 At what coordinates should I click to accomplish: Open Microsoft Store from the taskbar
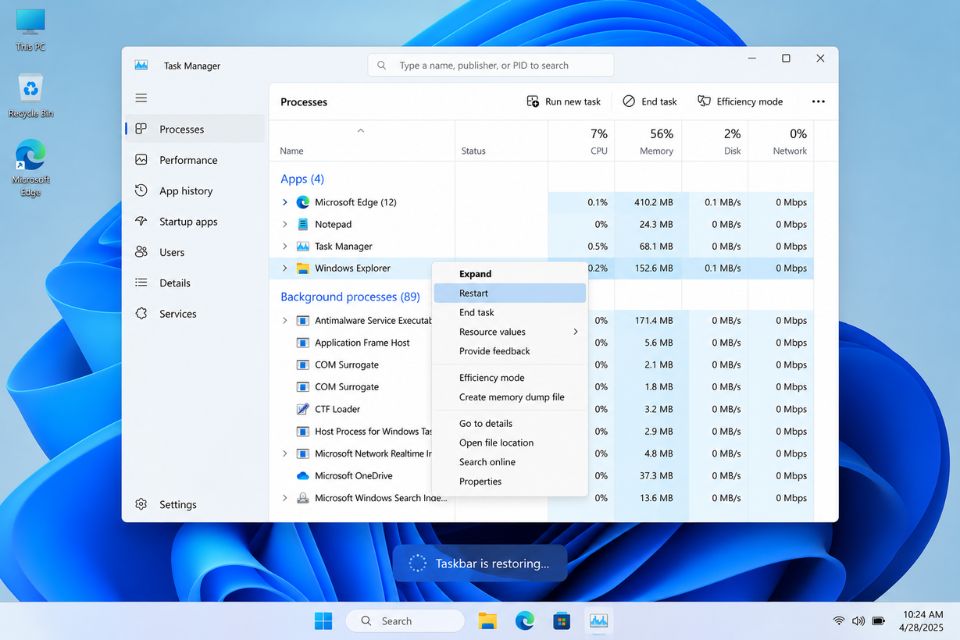pyautogui.click(x=561, y=621)
